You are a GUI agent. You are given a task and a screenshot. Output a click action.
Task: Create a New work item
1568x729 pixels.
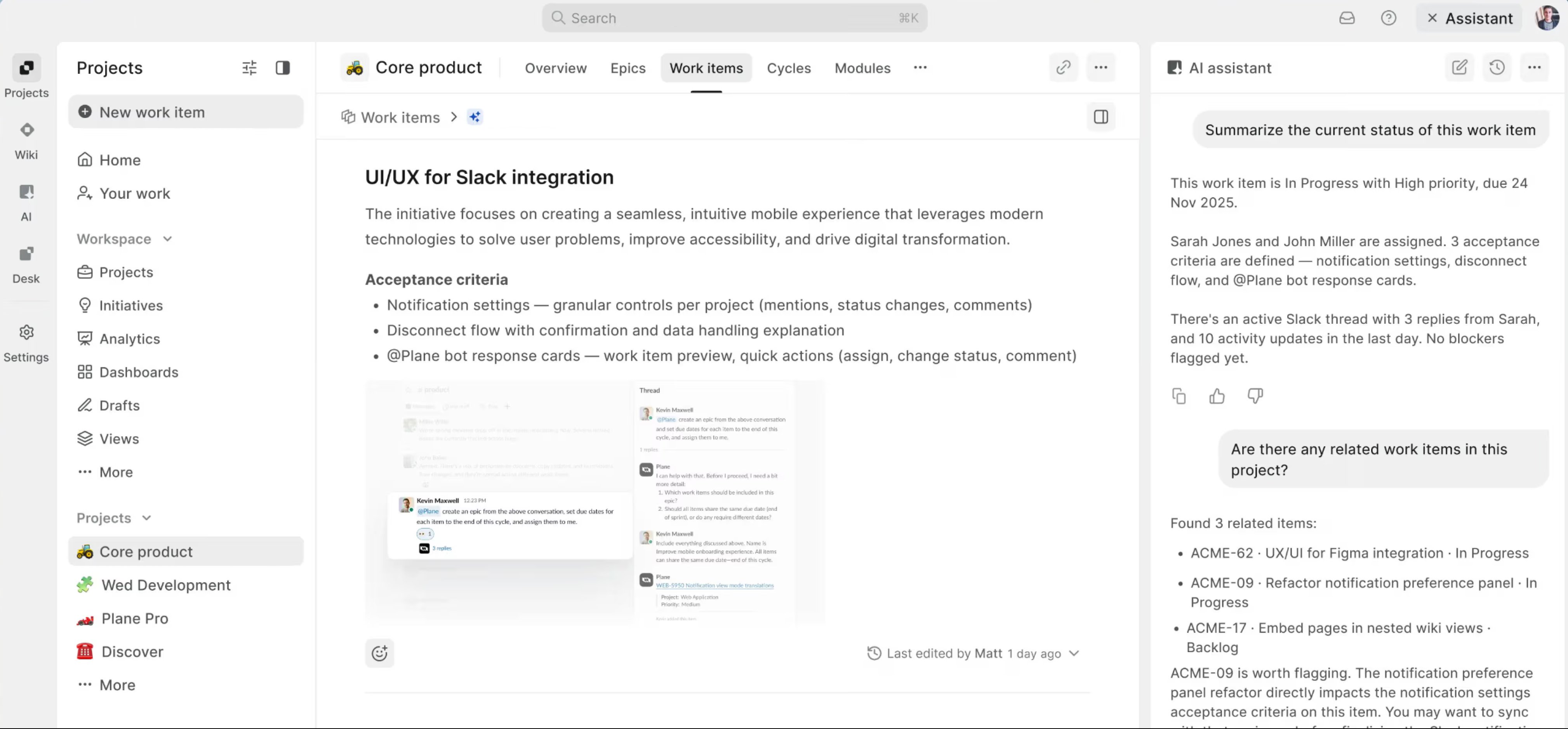pyautogui.click(x=186, y=112)
